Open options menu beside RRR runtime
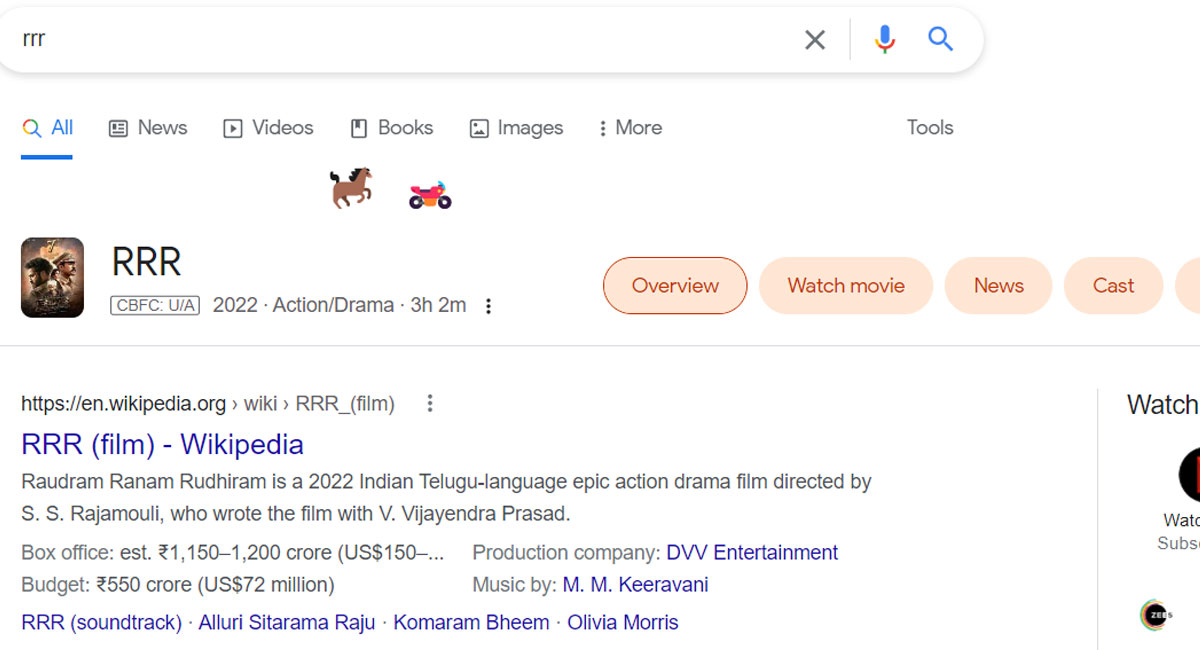The width and height of the screenshot is (1200, 650). 488,306
